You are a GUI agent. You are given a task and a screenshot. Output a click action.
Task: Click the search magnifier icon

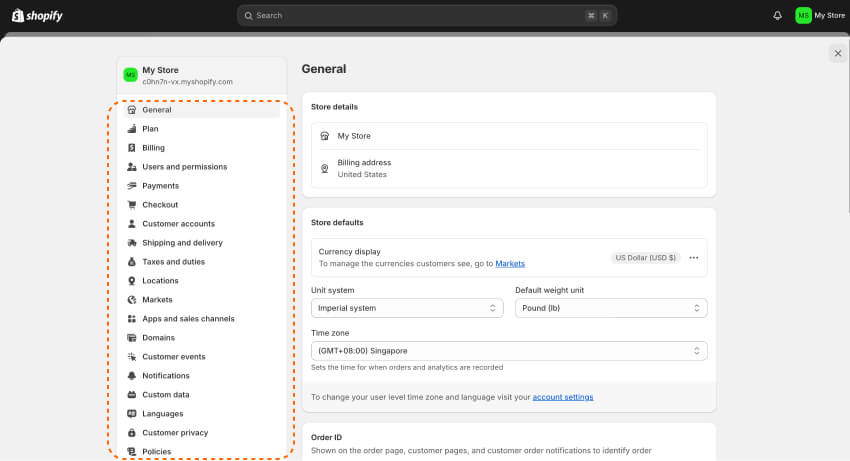(x=248, y=16)
